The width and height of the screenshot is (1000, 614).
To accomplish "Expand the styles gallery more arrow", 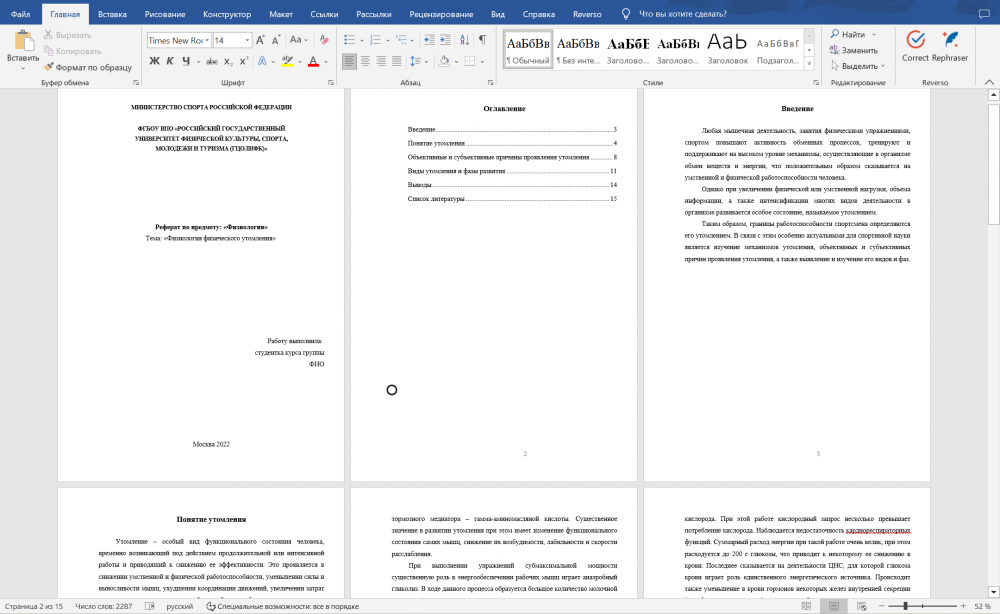I will pyautogui.click(x=809, y=64).
